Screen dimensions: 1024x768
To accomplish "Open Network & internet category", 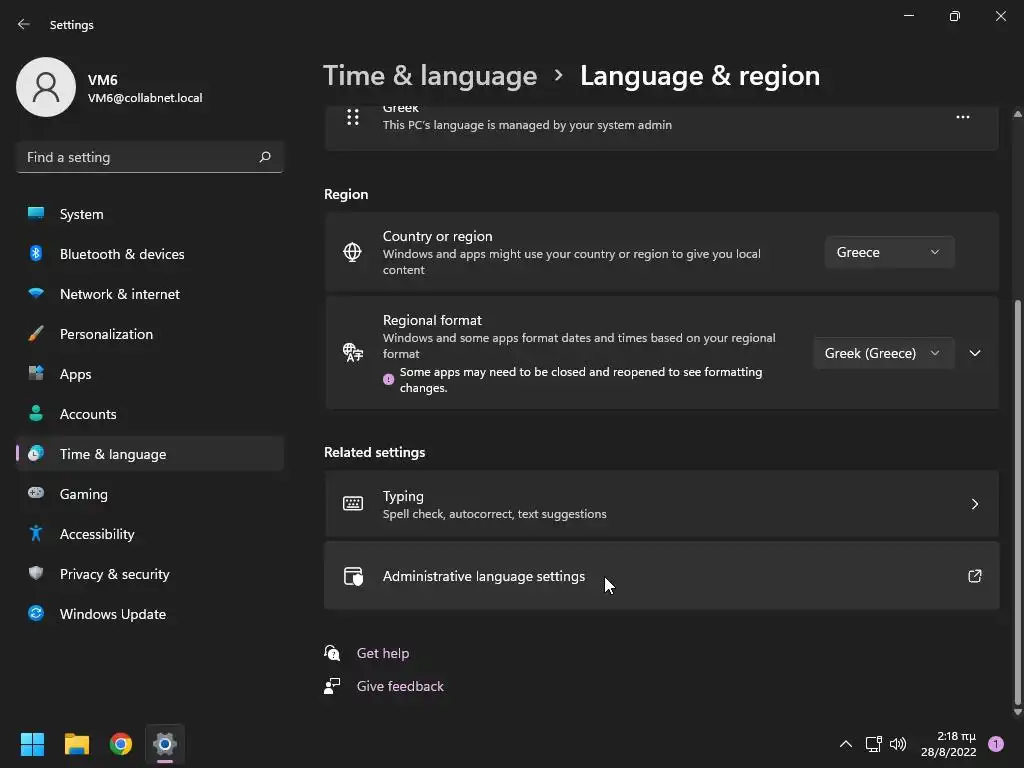I will [150, 294].
